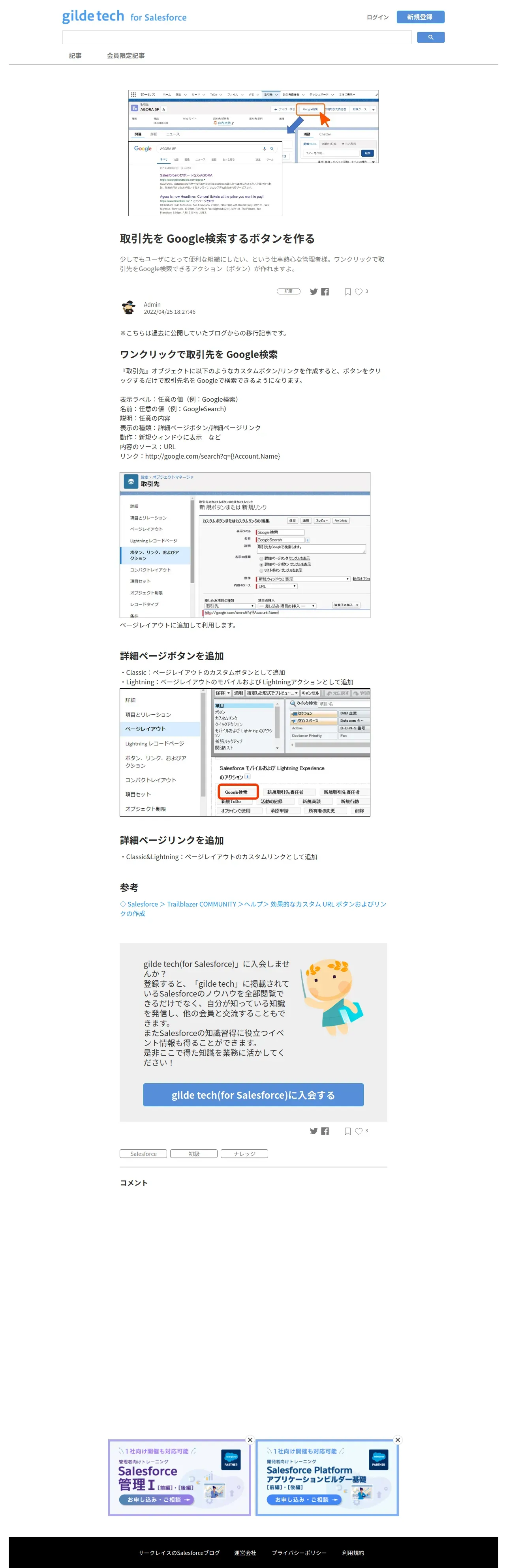
Task: Focus the header search input field
Action: (237, 37)
